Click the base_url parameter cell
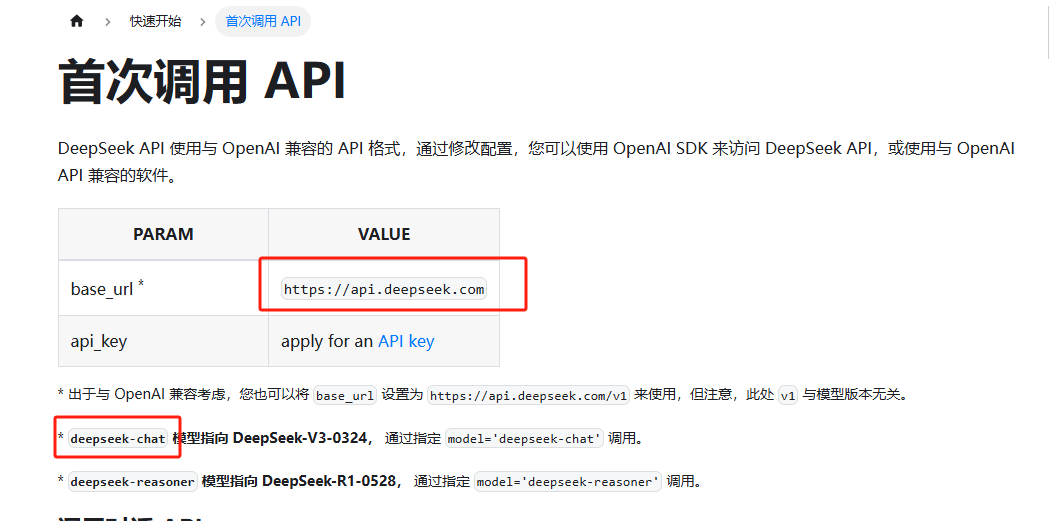 pyautogui.click(x=163, y=288)
